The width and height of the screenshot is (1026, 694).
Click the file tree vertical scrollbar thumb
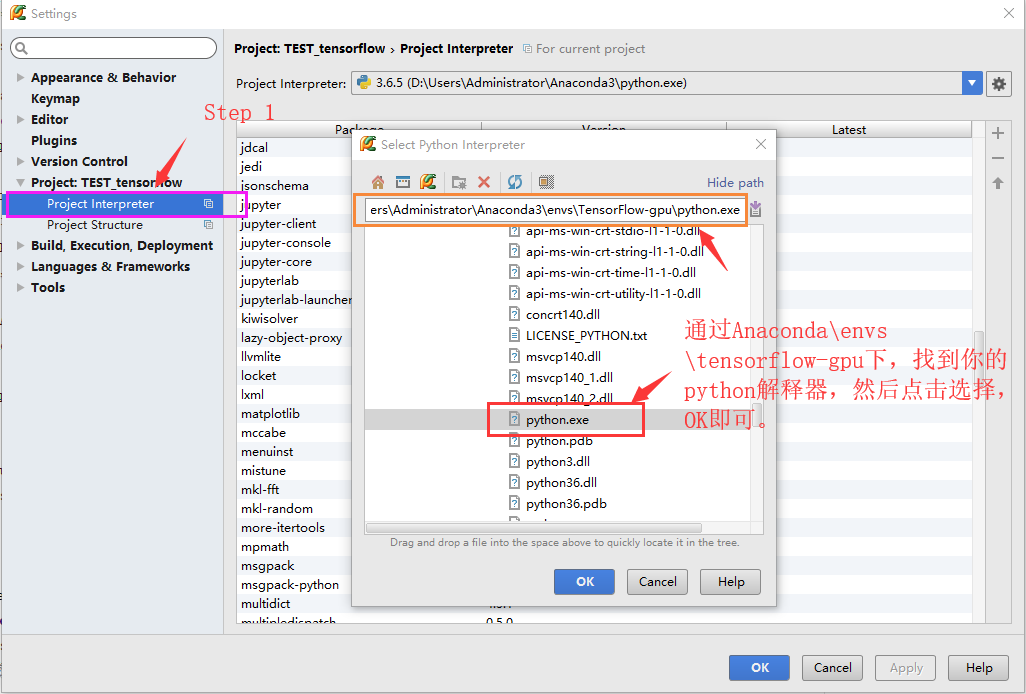click(757, 415)
